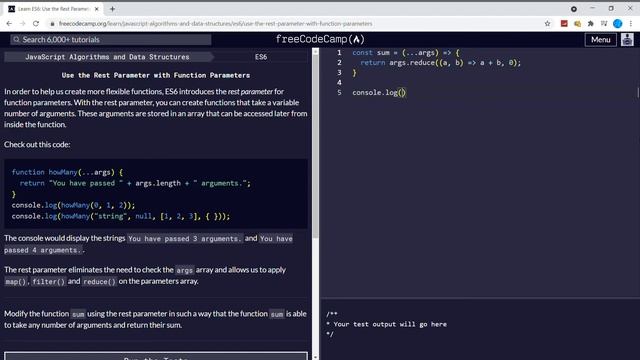Click the 'Check out this code:' text
The height and width of the screenshot is (360, 640).
pyautogui.click(x=37, y=144)
